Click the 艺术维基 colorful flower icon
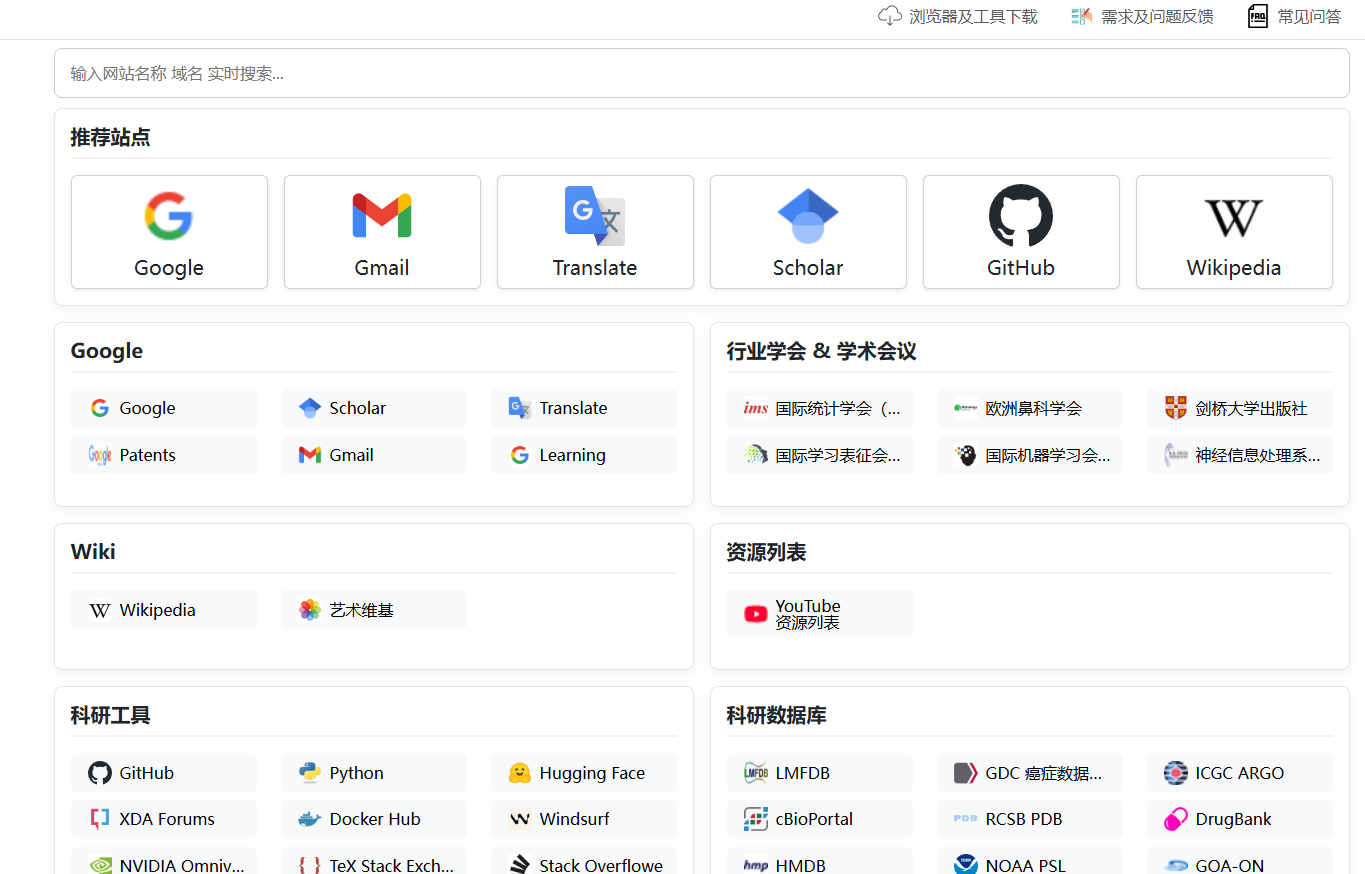This screenshot has height=874, width=1365. point(310,610)
